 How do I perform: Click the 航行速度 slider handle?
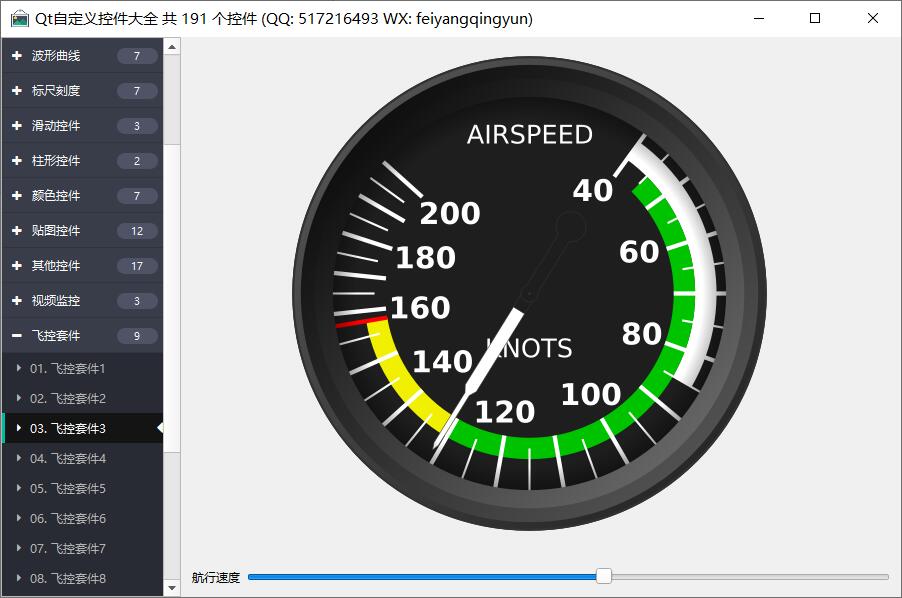coord(604,576)
